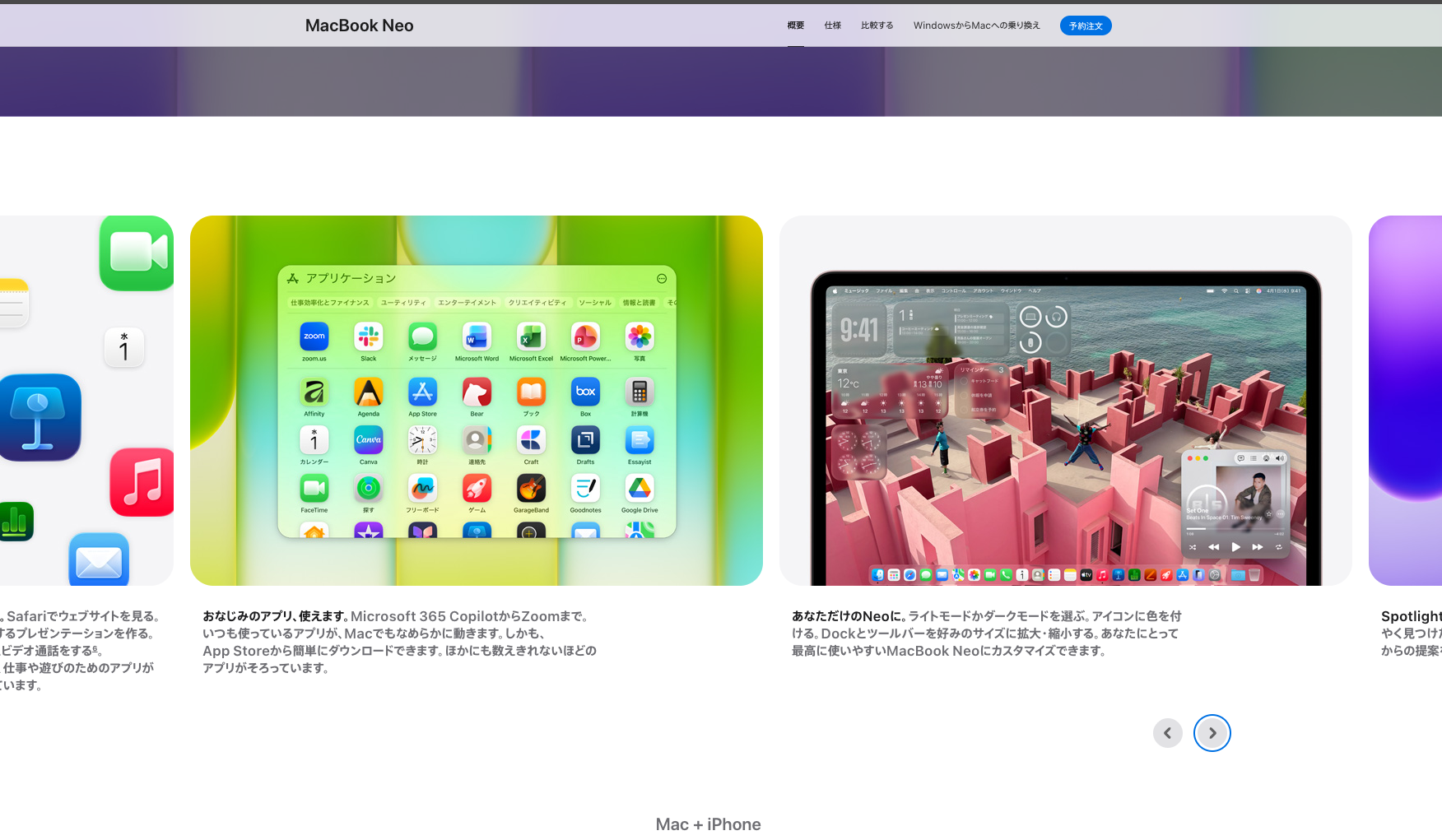Click the Slack app icon
The width and height of the screenshot is (1442, 840).
pyautogui.click(x=368, y=336)
